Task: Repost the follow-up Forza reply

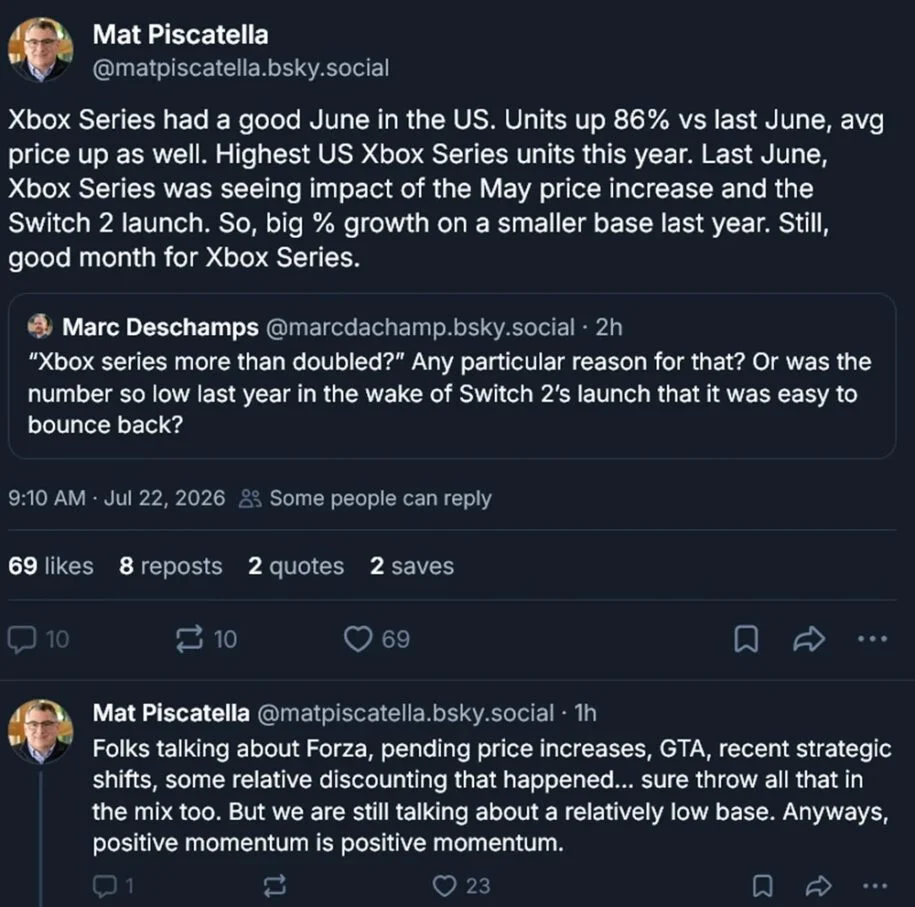Action: click(x=274, y=886)
